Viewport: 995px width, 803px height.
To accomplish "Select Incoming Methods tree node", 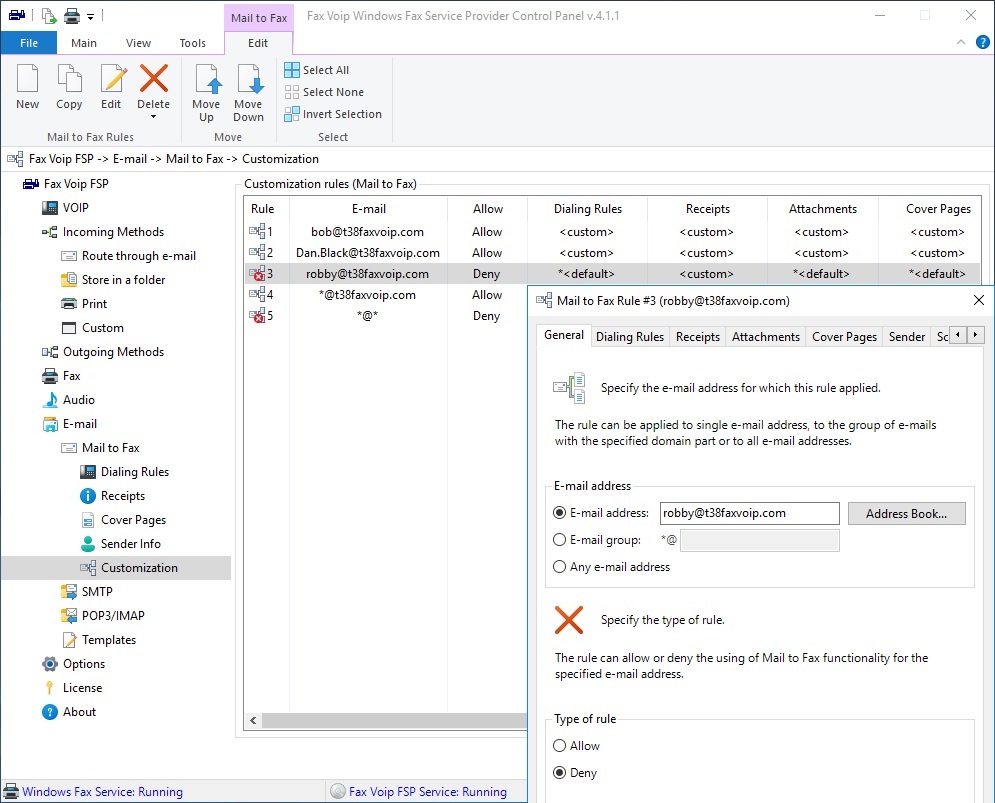I will point(103,232).
